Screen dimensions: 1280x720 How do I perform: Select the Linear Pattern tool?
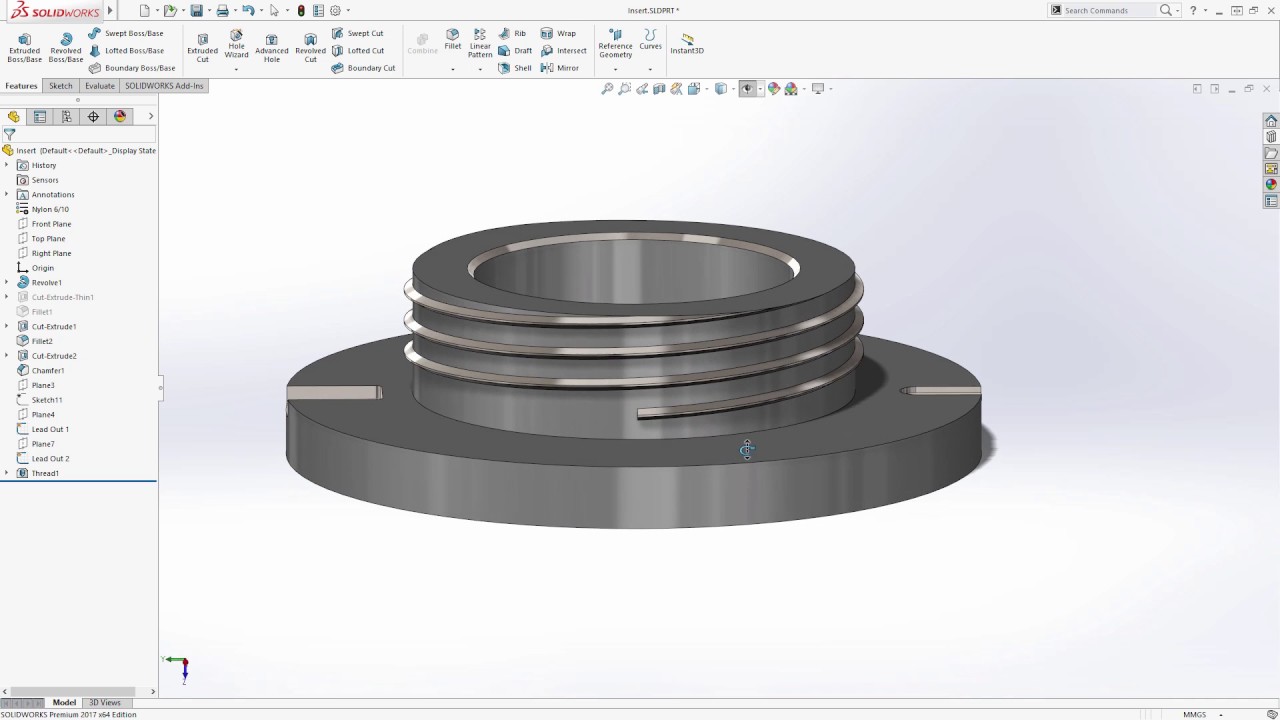click(x=480, y=44)
